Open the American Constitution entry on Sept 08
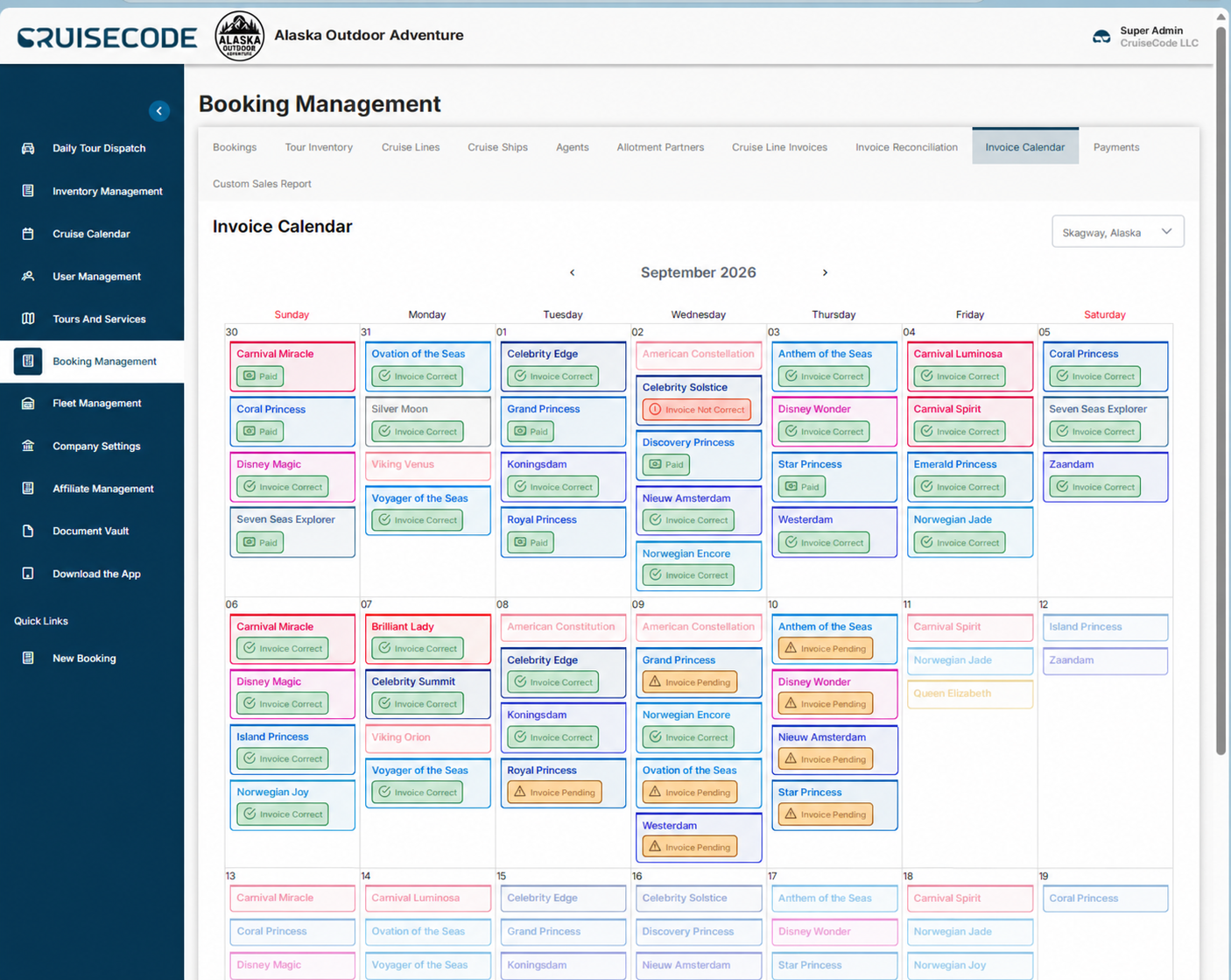 point(563,627)
